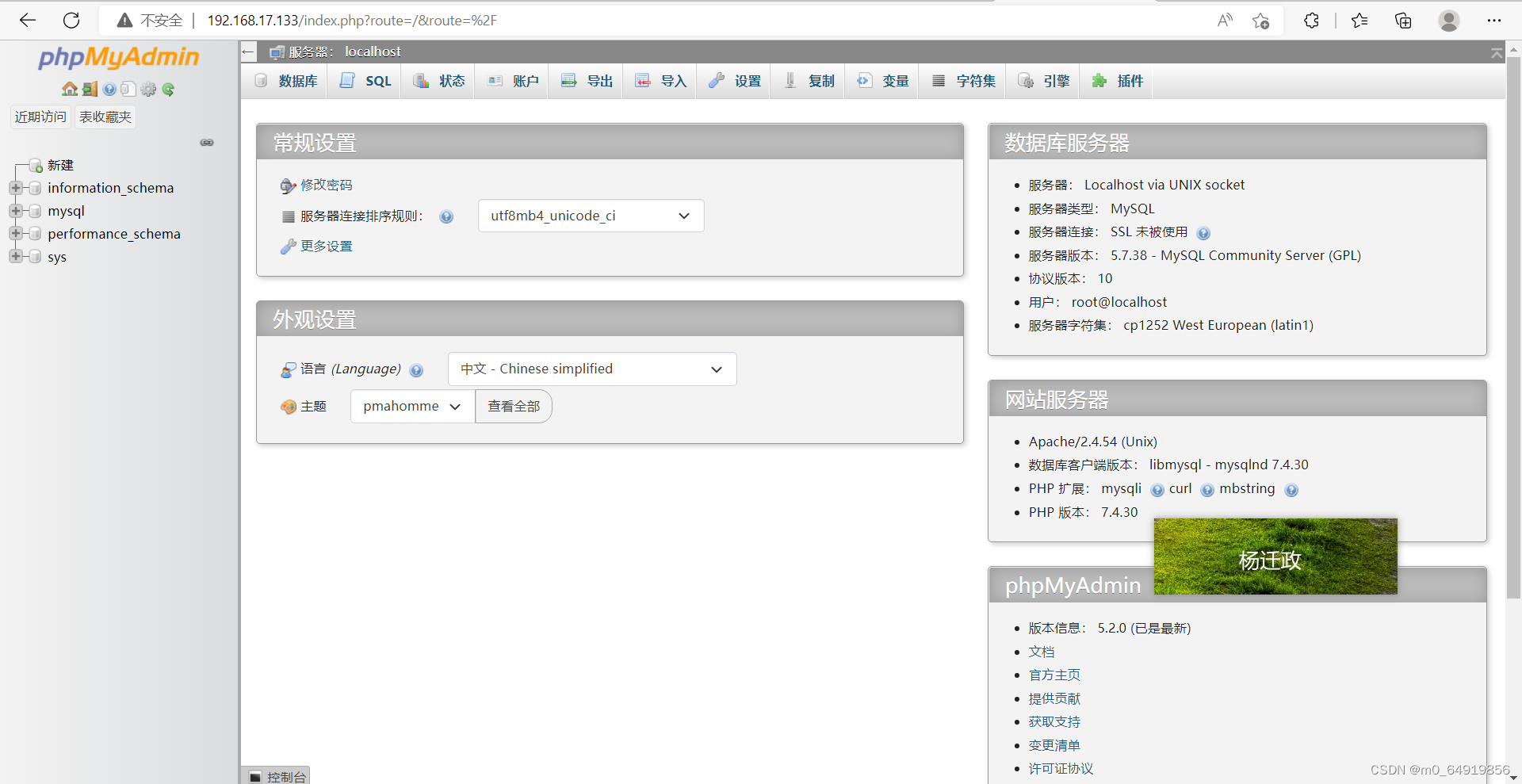This screenshot has width=1522, height=784.
Task: Open navigation panel settings gear icon
Action: [x=148, y=89]
